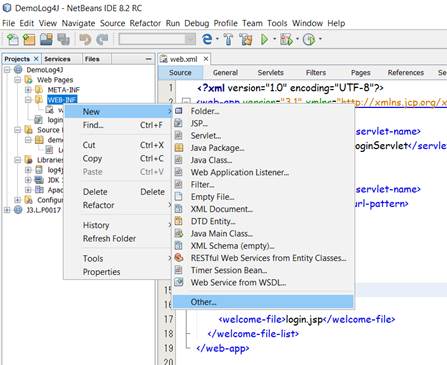Click Properties in the context menu
Viewport: 447px width, 365px height.
click(117, 272)
